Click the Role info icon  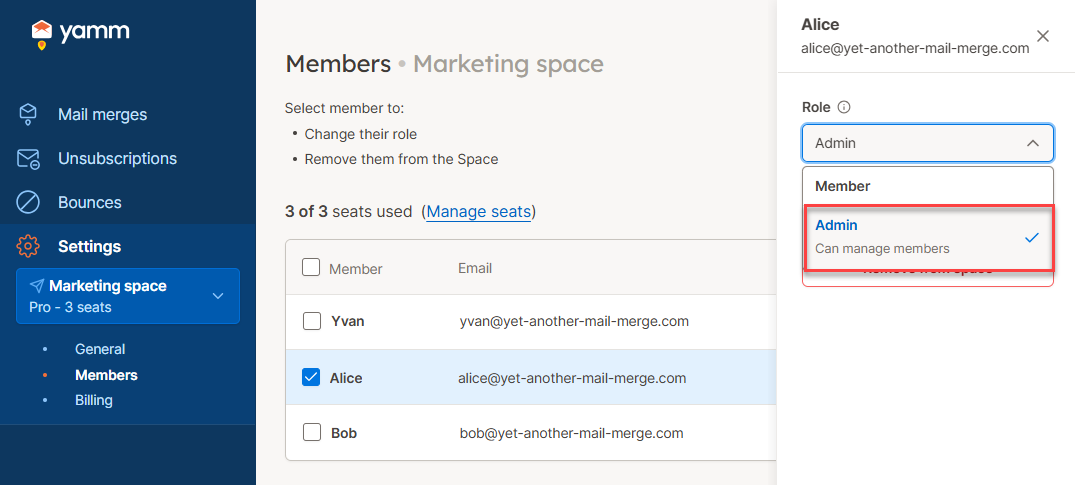(844, 107)
